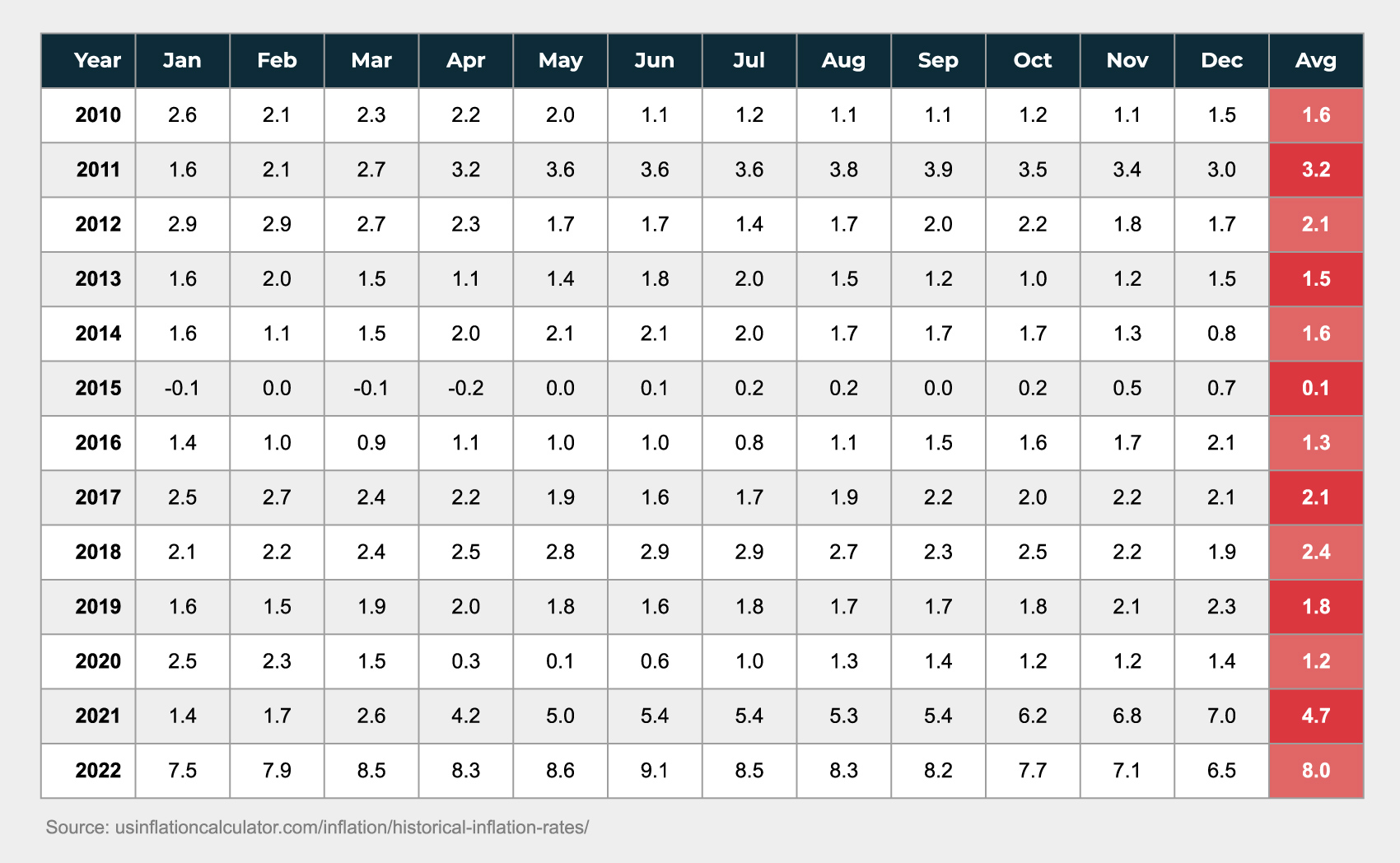
Task: Click the 2022 row label
Action: [x=97, y=770]
